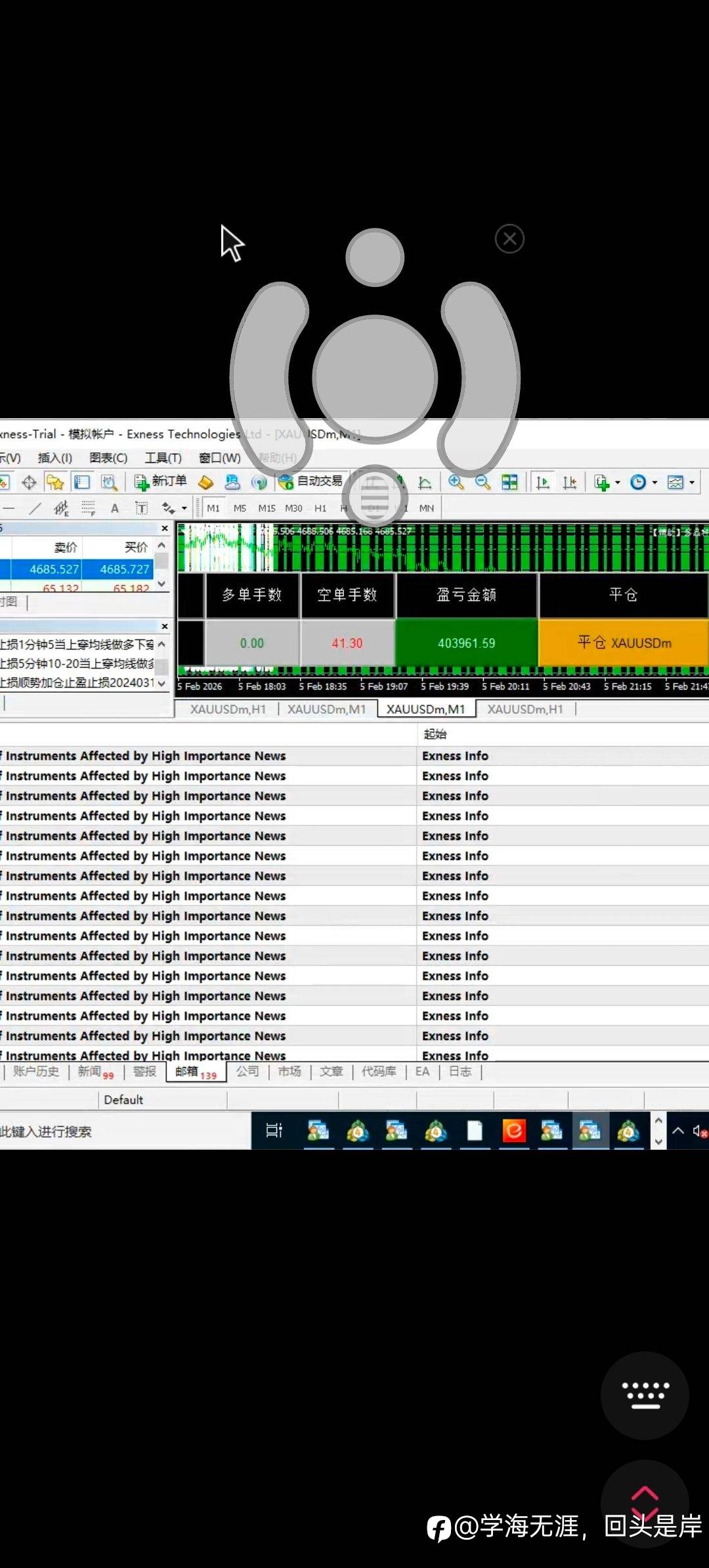Image resolution: width=709 pixels, height=1568 pixels.
Task: Select the M15 timeframe button
Action: 267,508
